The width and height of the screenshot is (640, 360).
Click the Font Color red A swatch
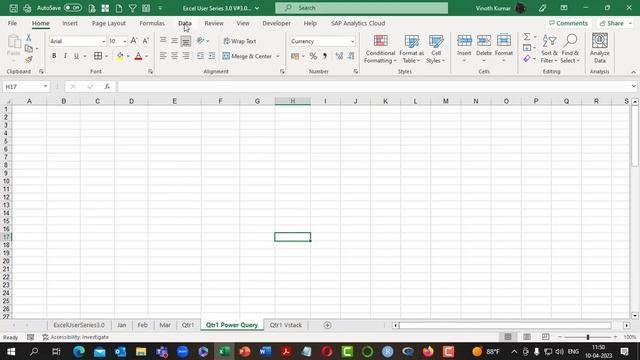pyautogui.click(x=138, y=56)
